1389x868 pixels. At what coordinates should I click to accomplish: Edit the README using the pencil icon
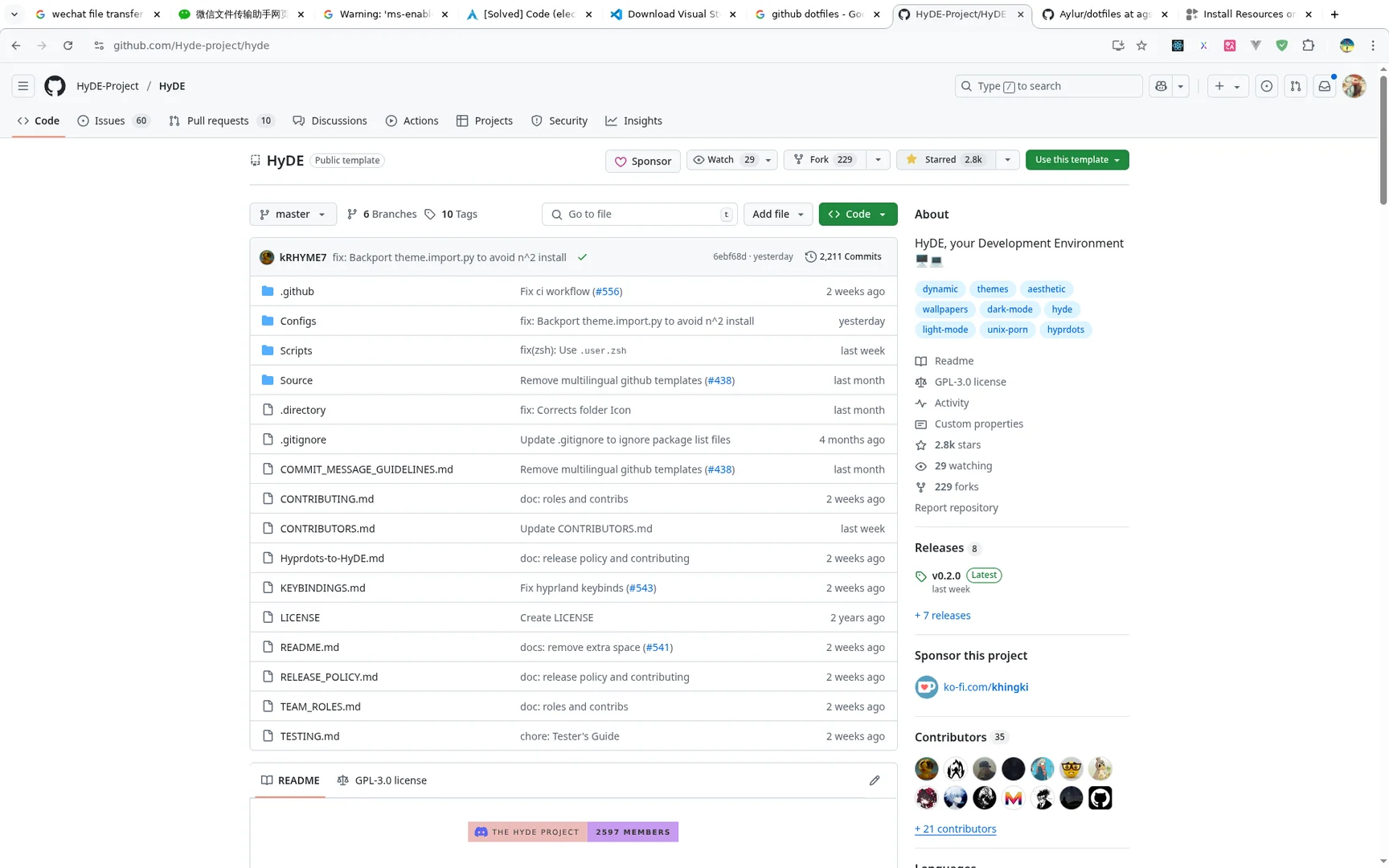pyautogui.click(x=875, y=780)
